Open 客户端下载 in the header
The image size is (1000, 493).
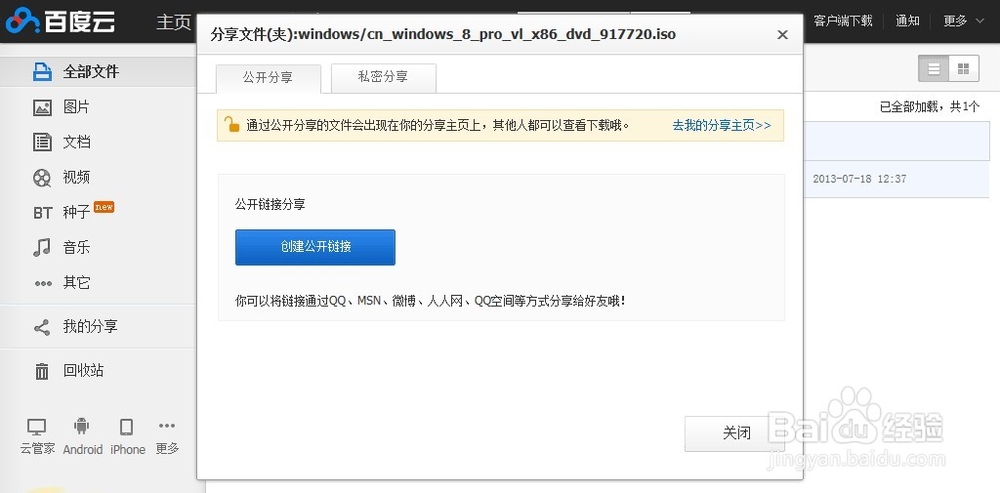coord(842,21)
